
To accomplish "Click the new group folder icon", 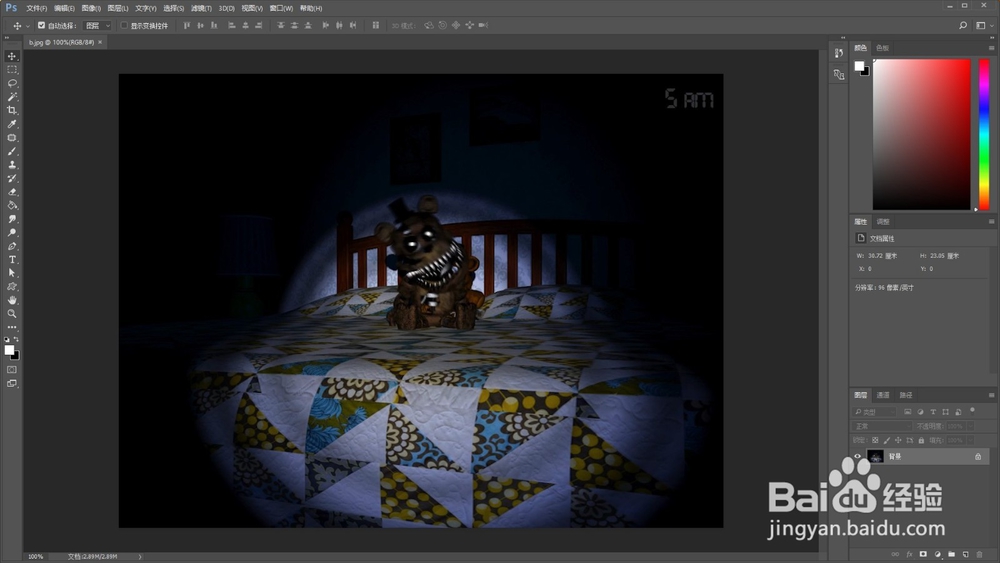I will click(952, 555).
